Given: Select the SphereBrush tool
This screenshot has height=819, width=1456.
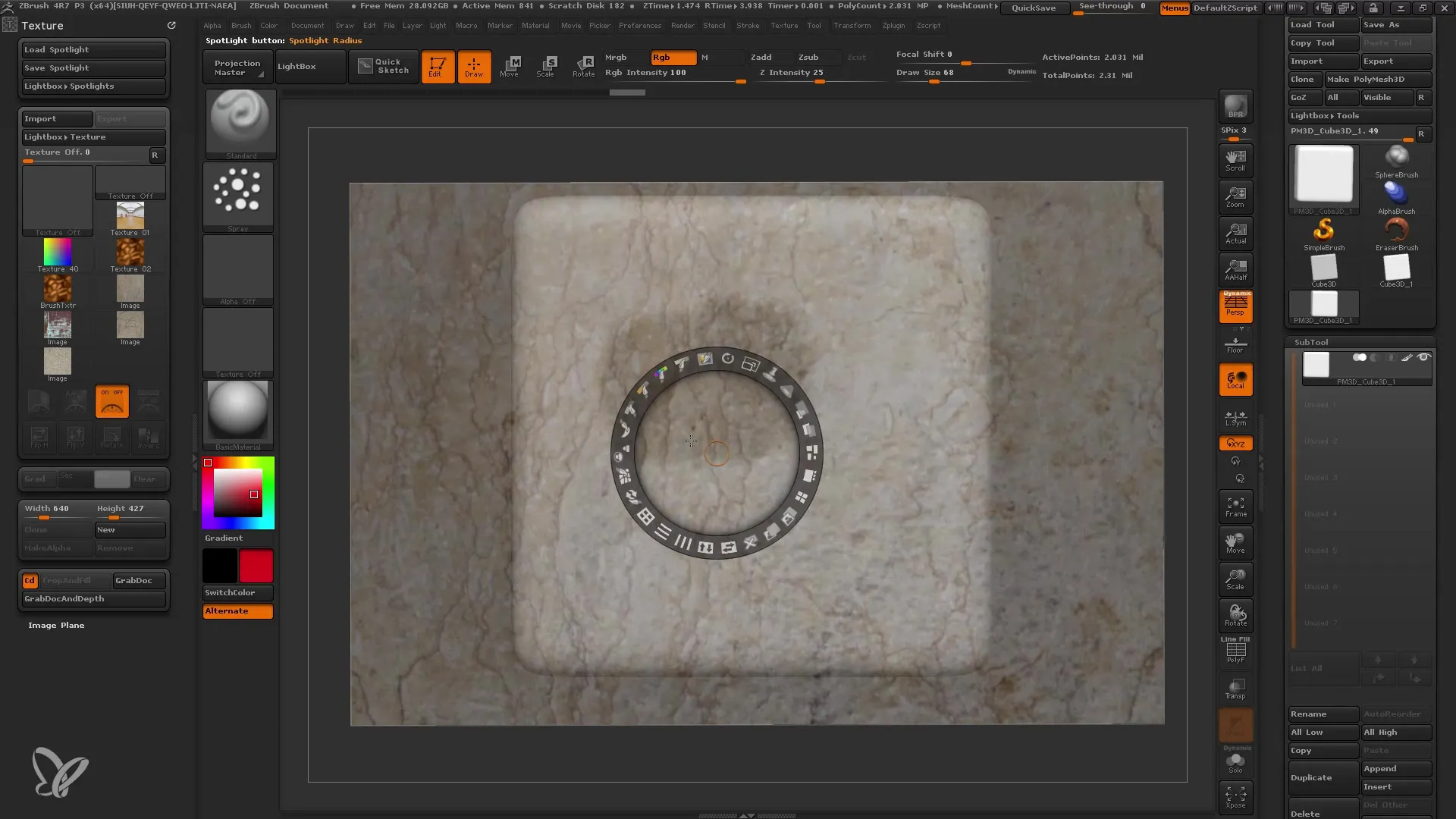Looking at the screenshot, I should click(1396, 162).
